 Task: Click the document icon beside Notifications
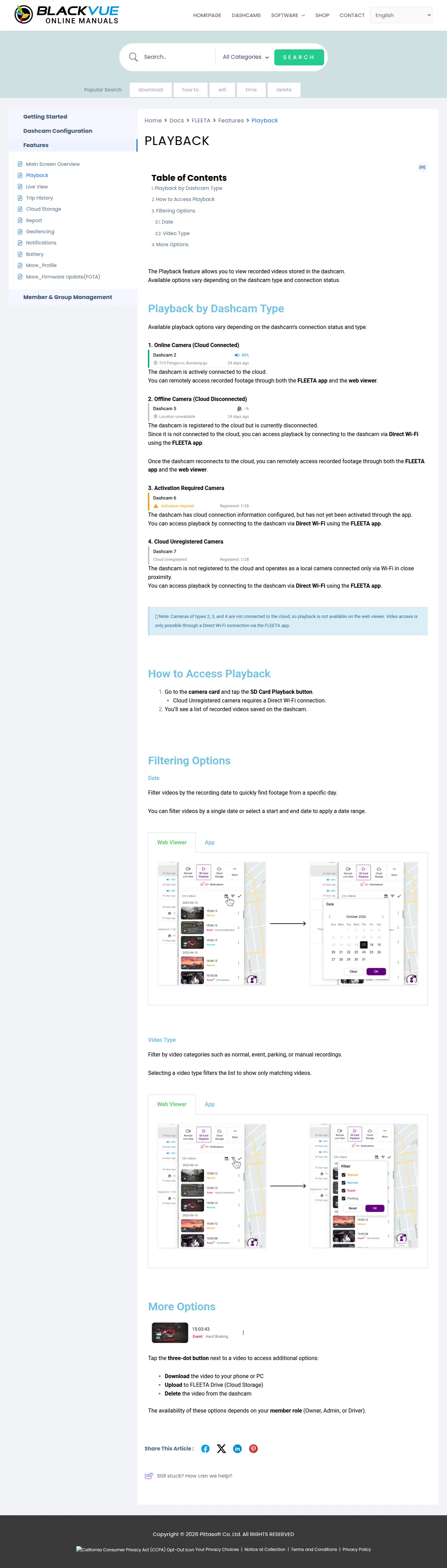click(20, 243)
